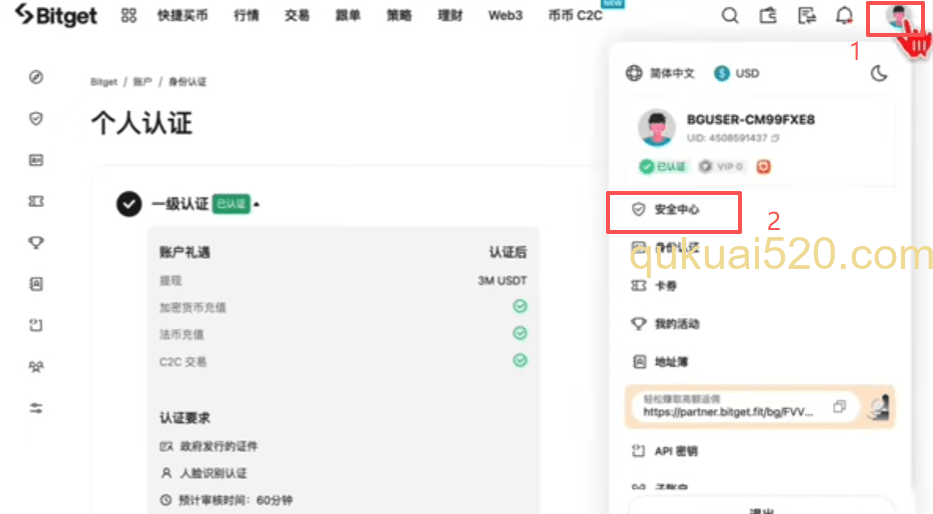
Task: Click 法币充值 row check icon
Action: click(520, 333)
